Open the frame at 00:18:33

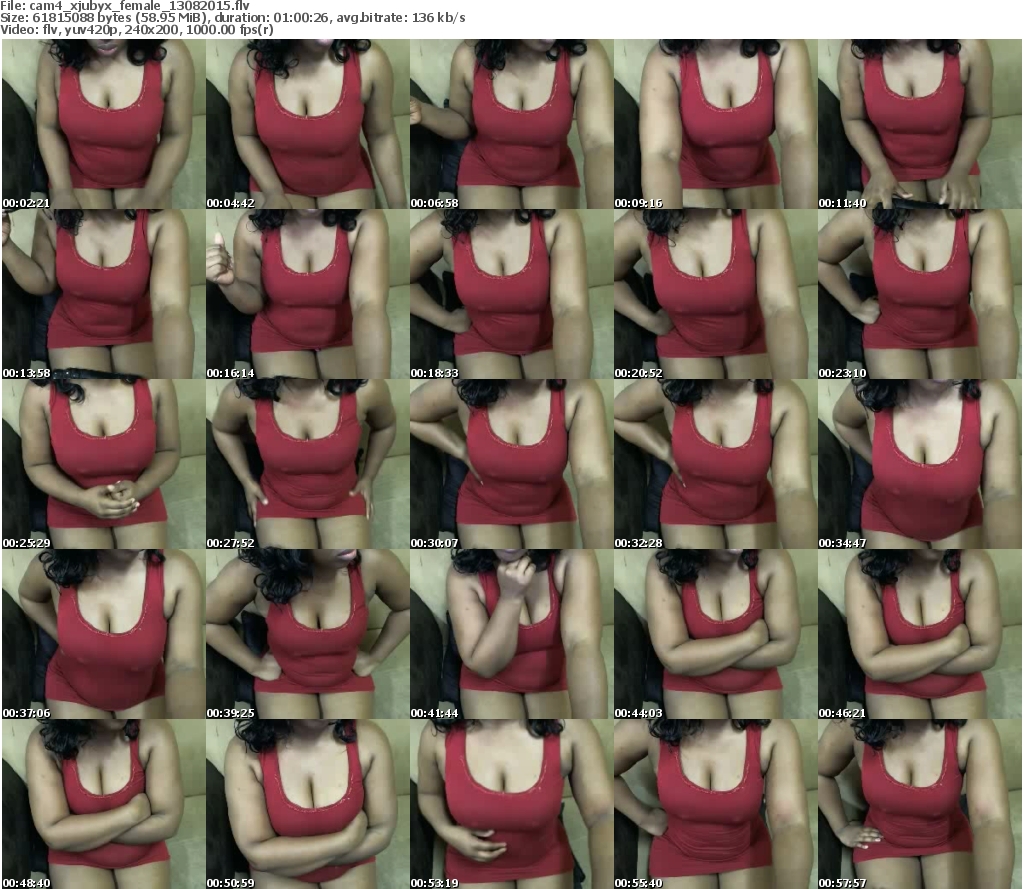coord(511,294)
